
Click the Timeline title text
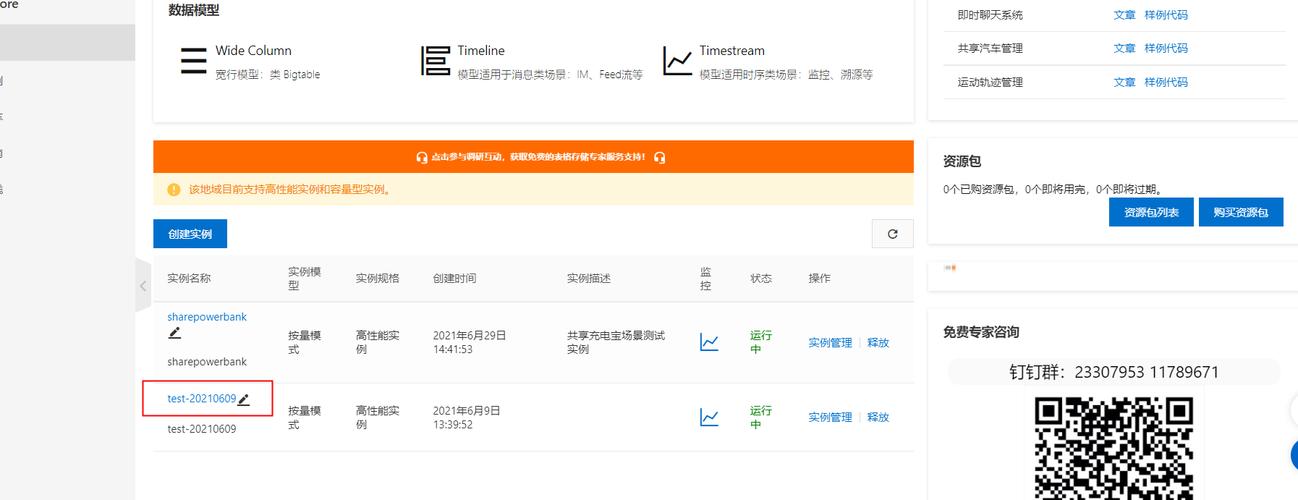tap(481, 51)
